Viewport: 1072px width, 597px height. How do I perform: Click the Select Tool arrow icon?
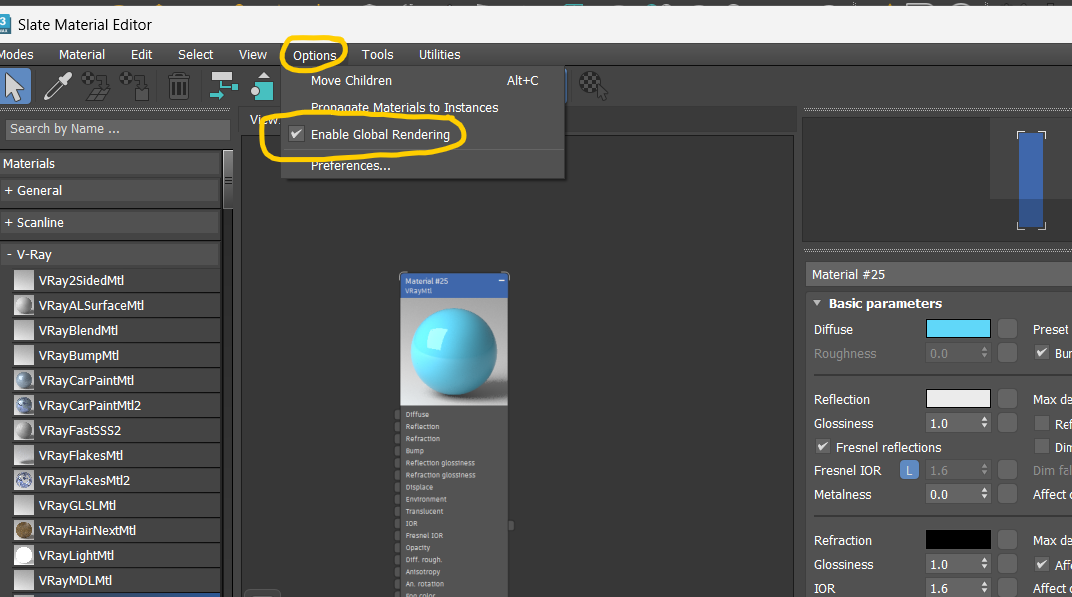[x=15, y=86]
